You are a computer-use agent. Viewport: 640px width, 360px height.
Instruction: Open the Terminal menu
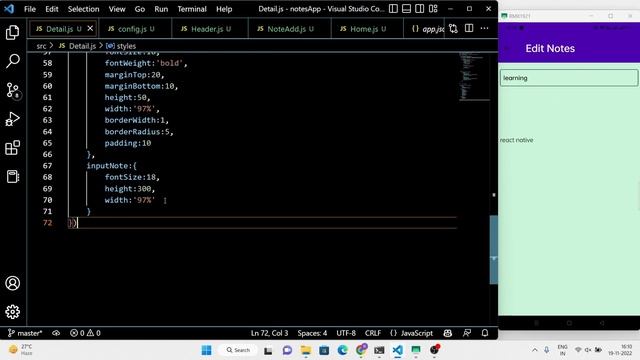point(192,9)
